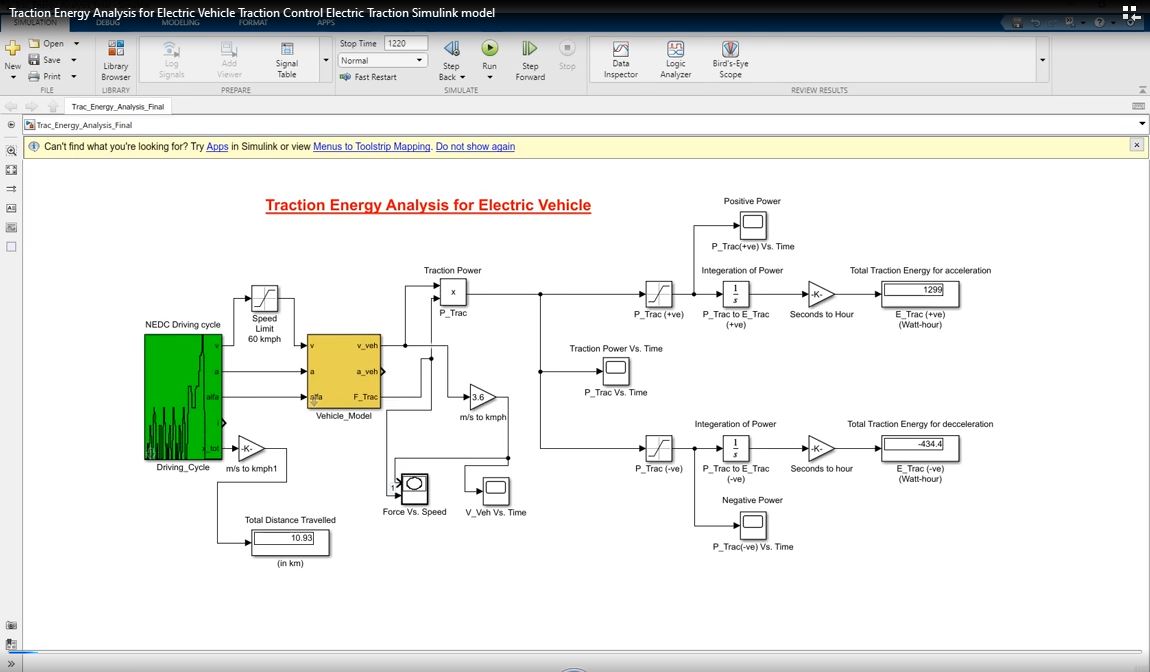Select the Trac_Energy_Analysis_Final model tab
The width and height of the screenshot is (1150, 672).
click(118, 106)
